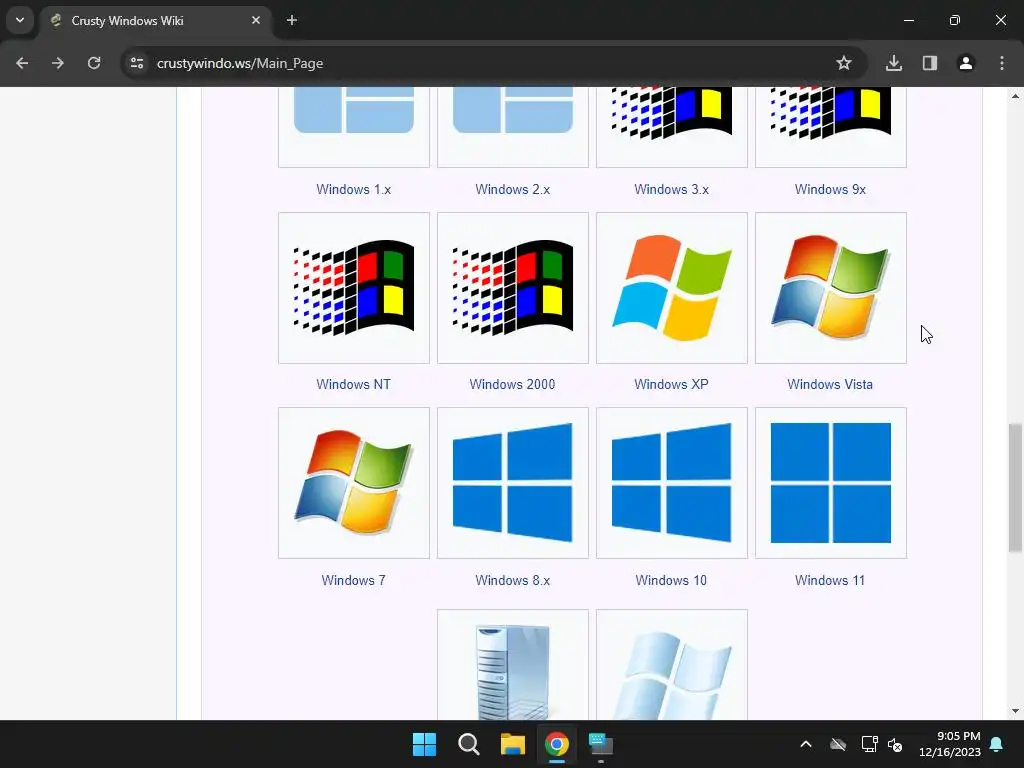Open the Chrome side panel
The width and height of the screenshot is (1024, 768).
(930, 63)
